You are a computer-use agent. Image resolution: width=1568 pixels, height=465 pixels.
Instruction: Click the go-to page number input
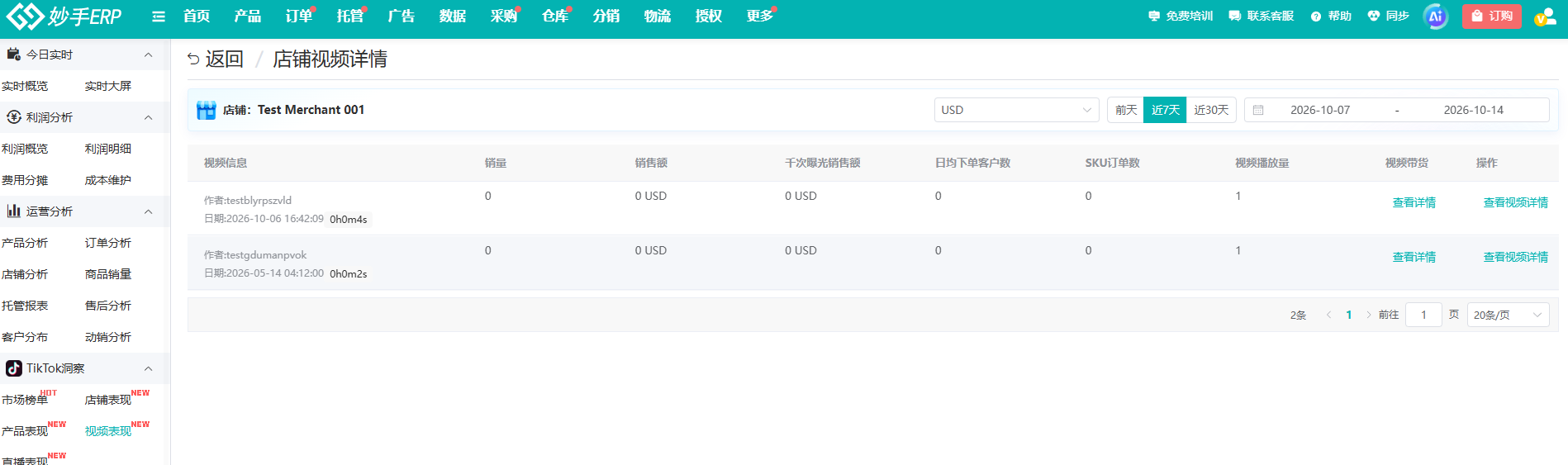1423,315
